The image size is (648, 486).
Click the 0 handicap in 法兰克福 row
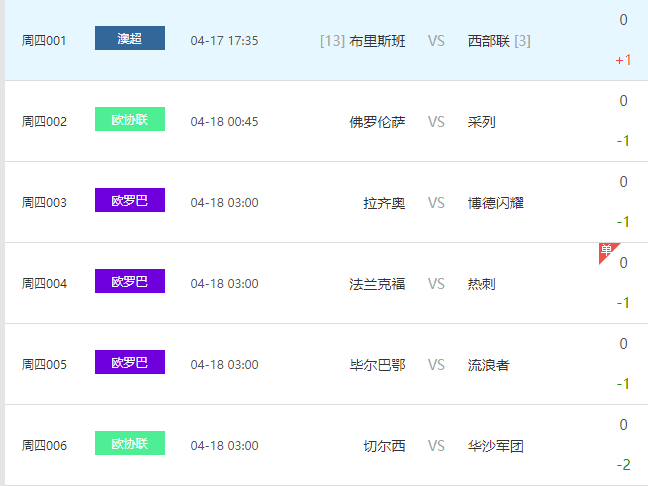pos(624,263)
